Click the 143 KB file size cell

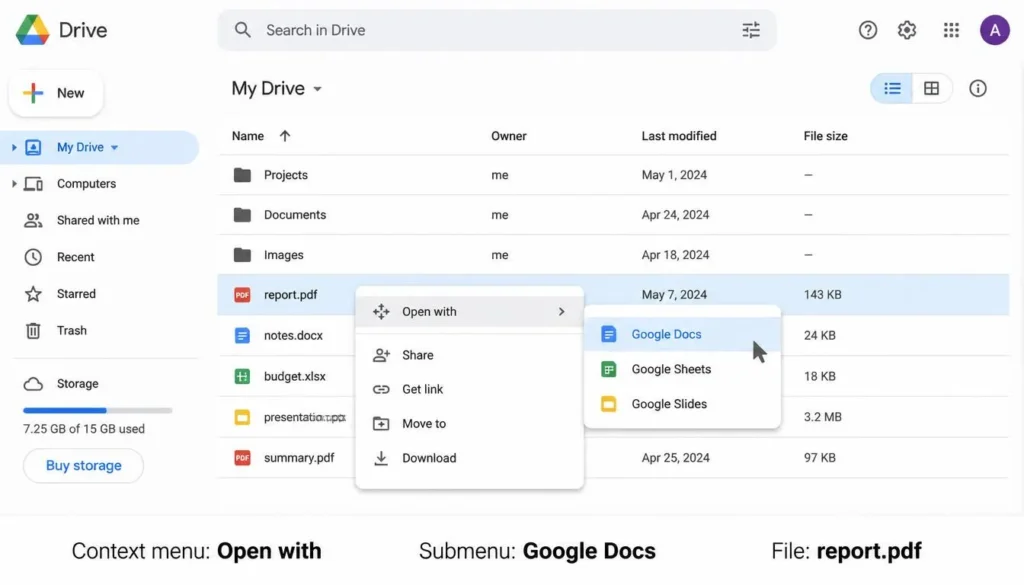coord(822,295)
